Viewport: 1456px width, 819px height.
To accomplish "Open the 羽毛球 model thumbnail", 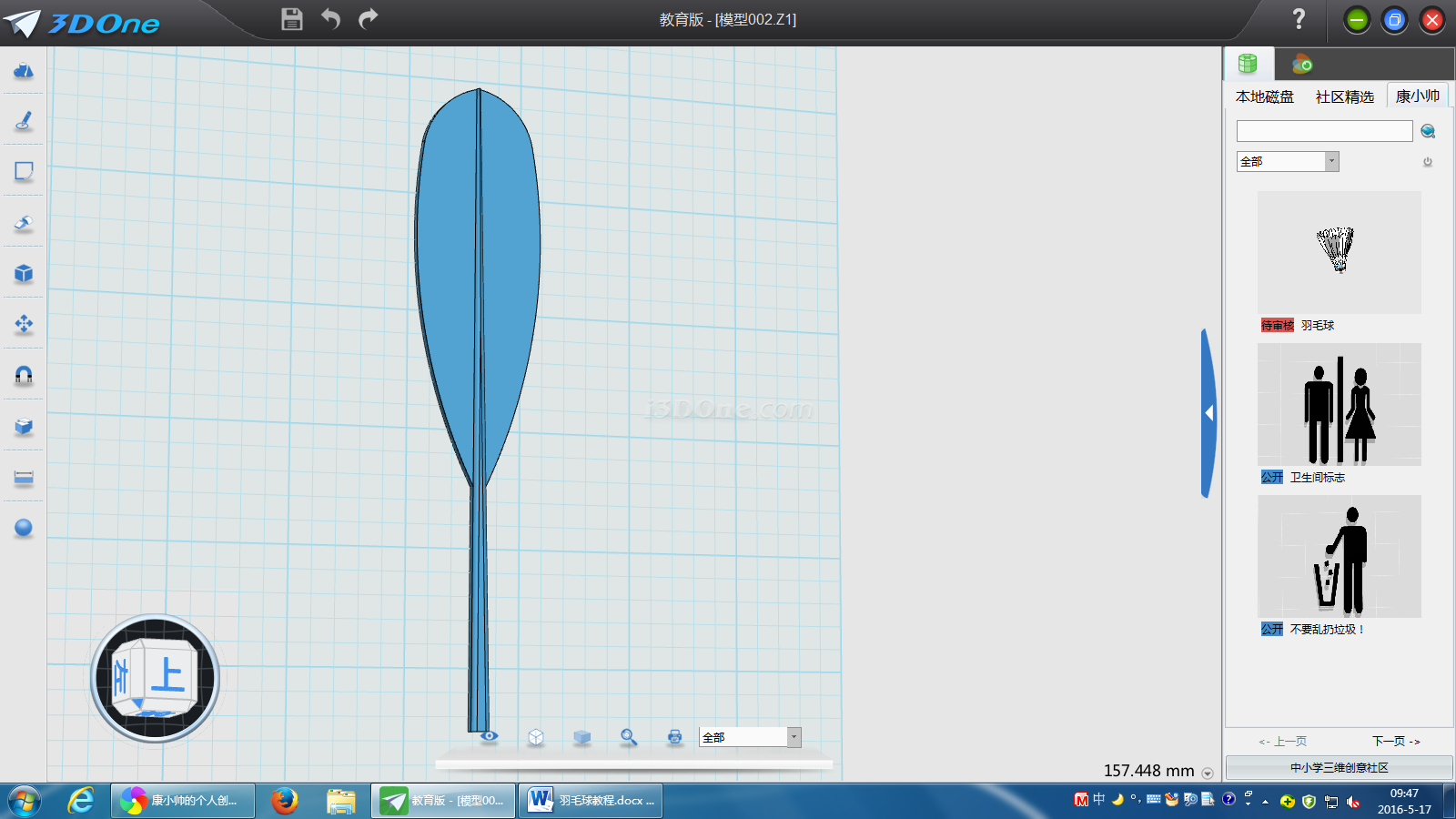I will click(1339, 252).
